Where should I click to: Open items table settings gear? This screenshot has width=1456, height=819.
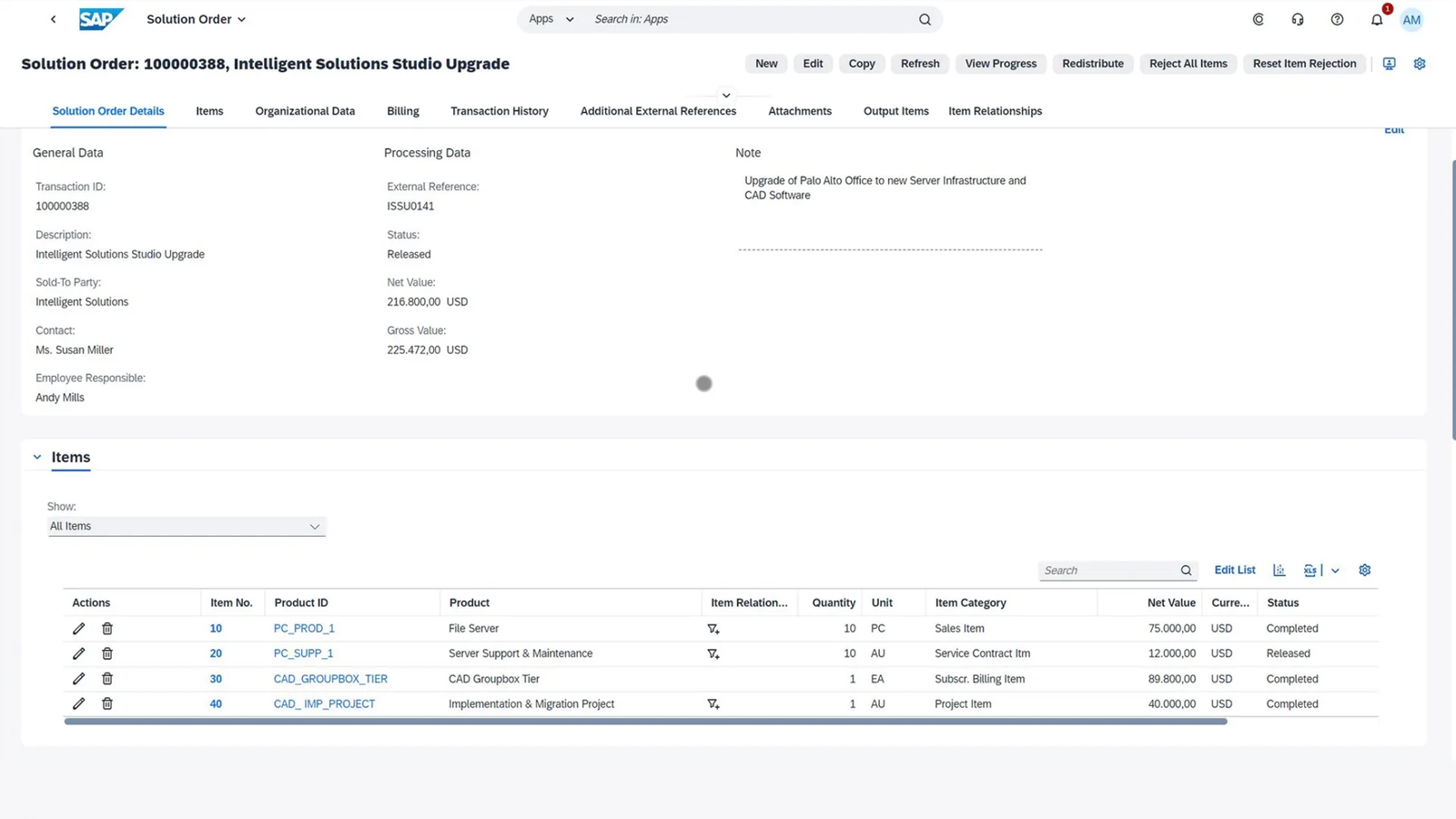[x=1364, y=571]
